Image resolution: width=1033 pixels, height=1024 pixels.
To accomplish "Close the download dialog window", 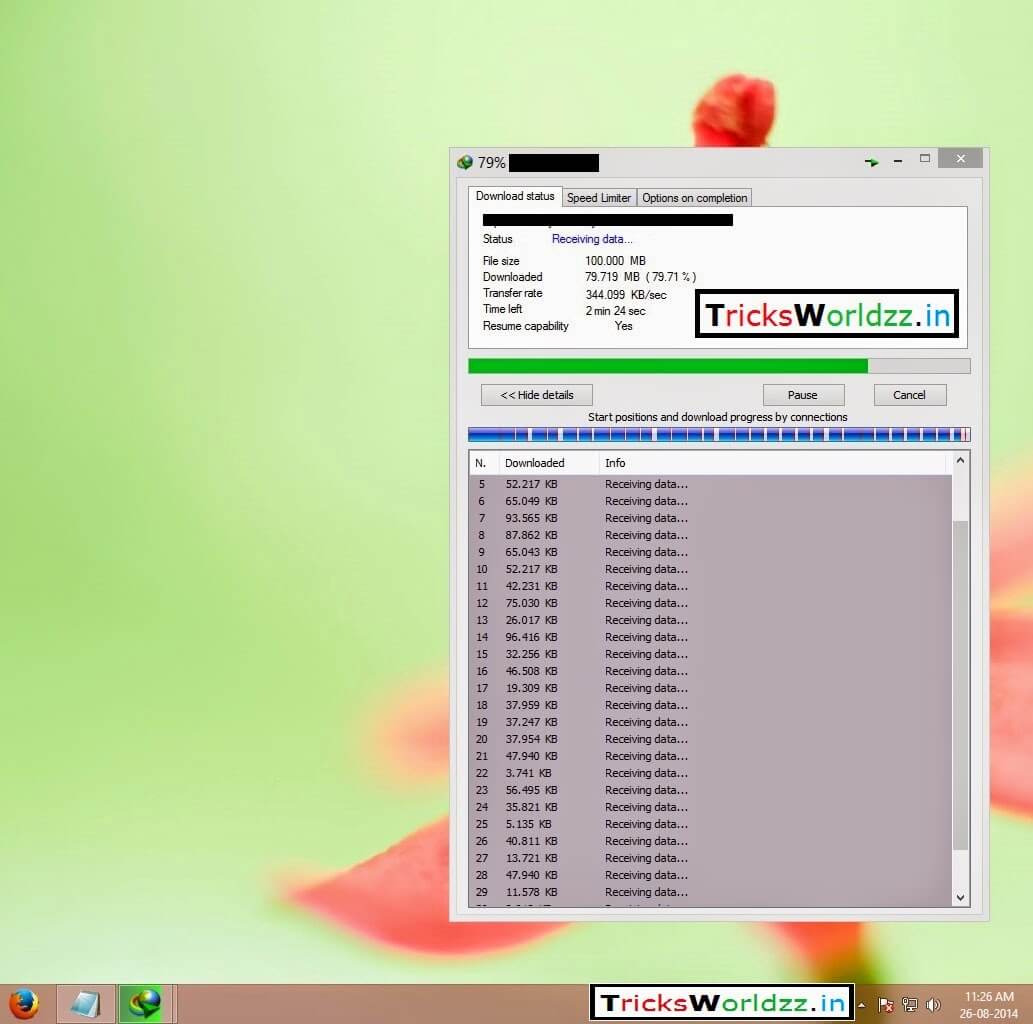I will click(961, 159).
